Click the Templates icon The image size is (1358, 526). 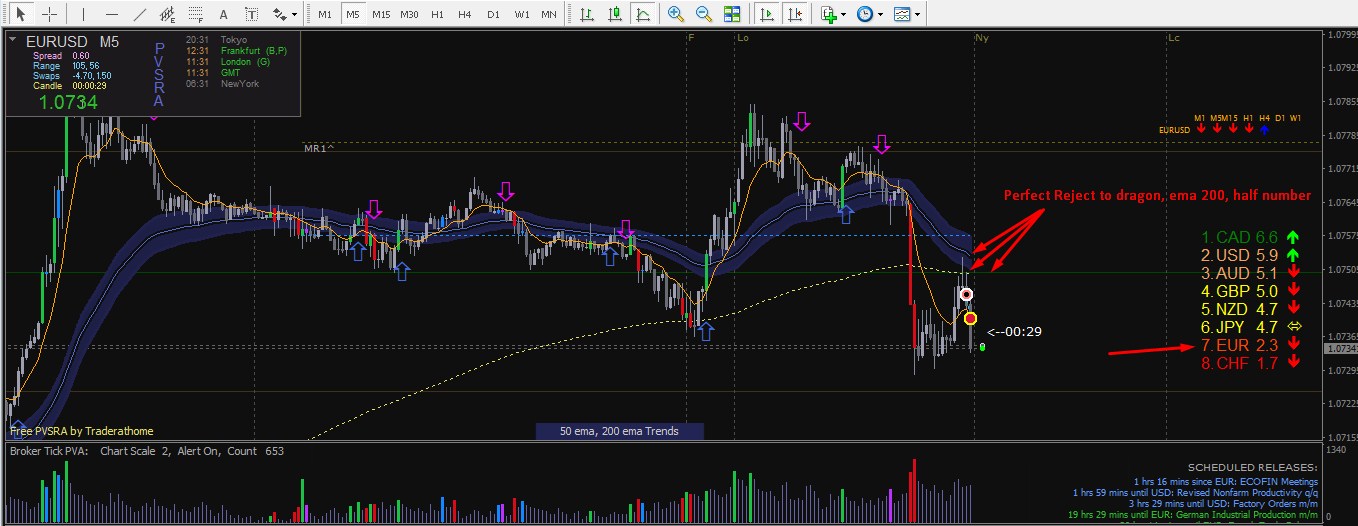902,14
